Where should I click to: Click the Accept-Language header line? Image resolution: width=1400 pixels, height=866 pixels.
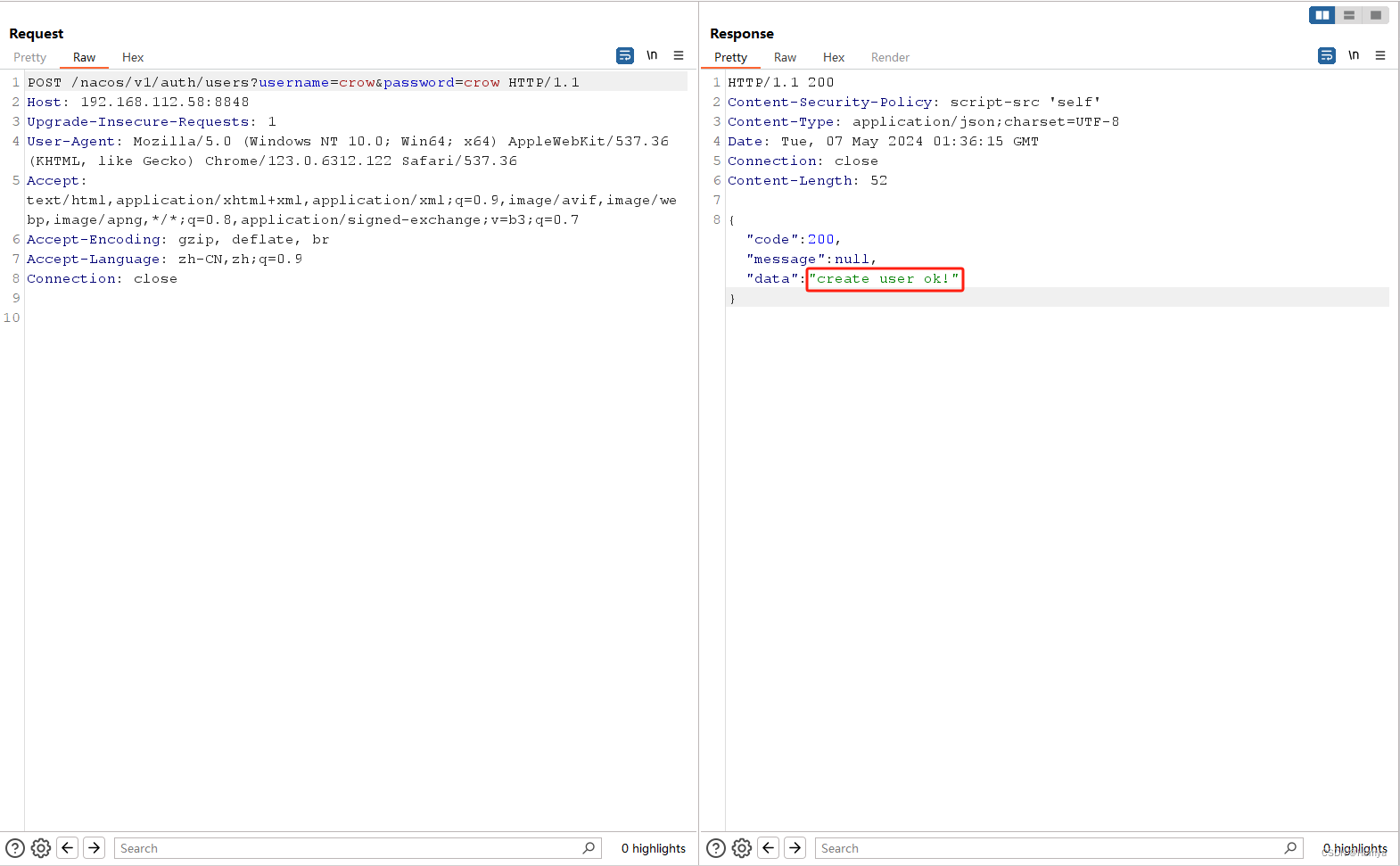tap(165, 259)
